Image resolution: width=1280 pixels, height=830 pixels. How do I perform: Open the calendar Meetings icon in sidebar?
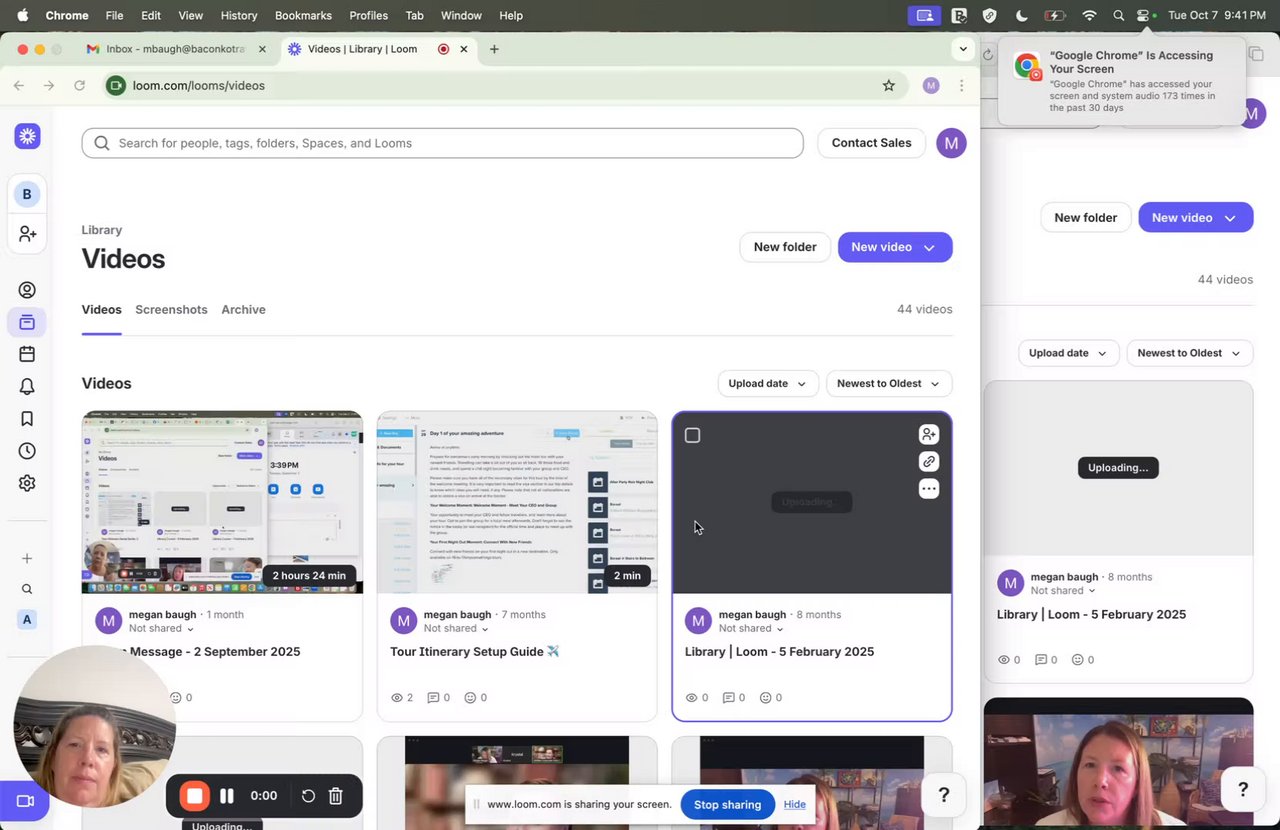coord(27,354)
